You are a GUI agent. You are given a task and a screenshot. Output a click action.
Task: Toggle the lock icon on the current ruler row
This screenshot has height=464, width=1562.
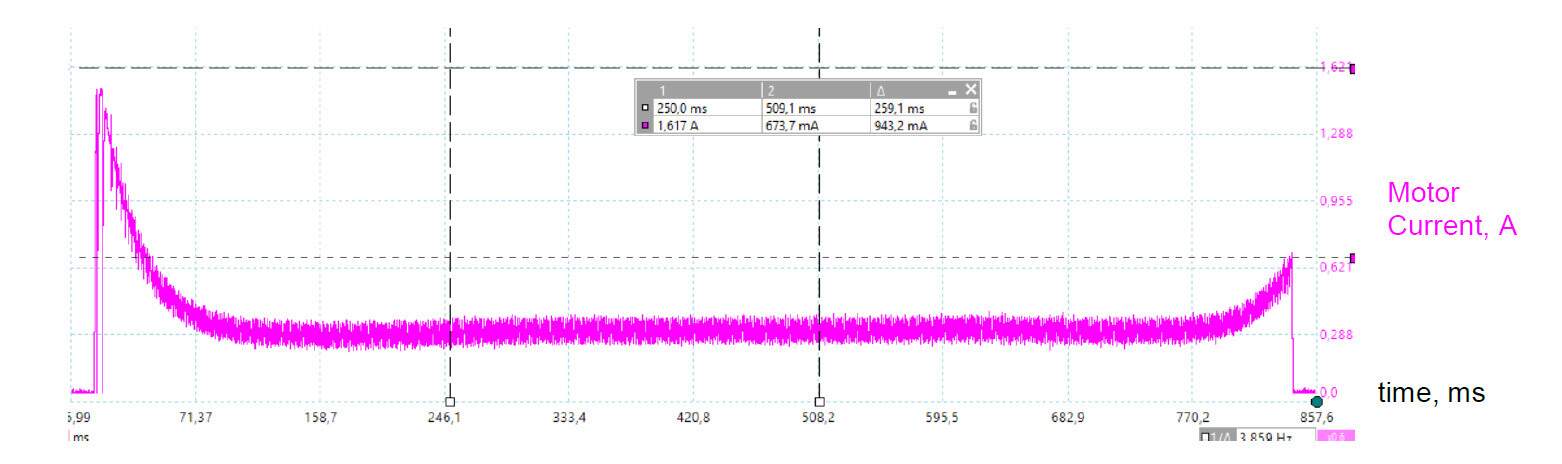pos(972,126)
